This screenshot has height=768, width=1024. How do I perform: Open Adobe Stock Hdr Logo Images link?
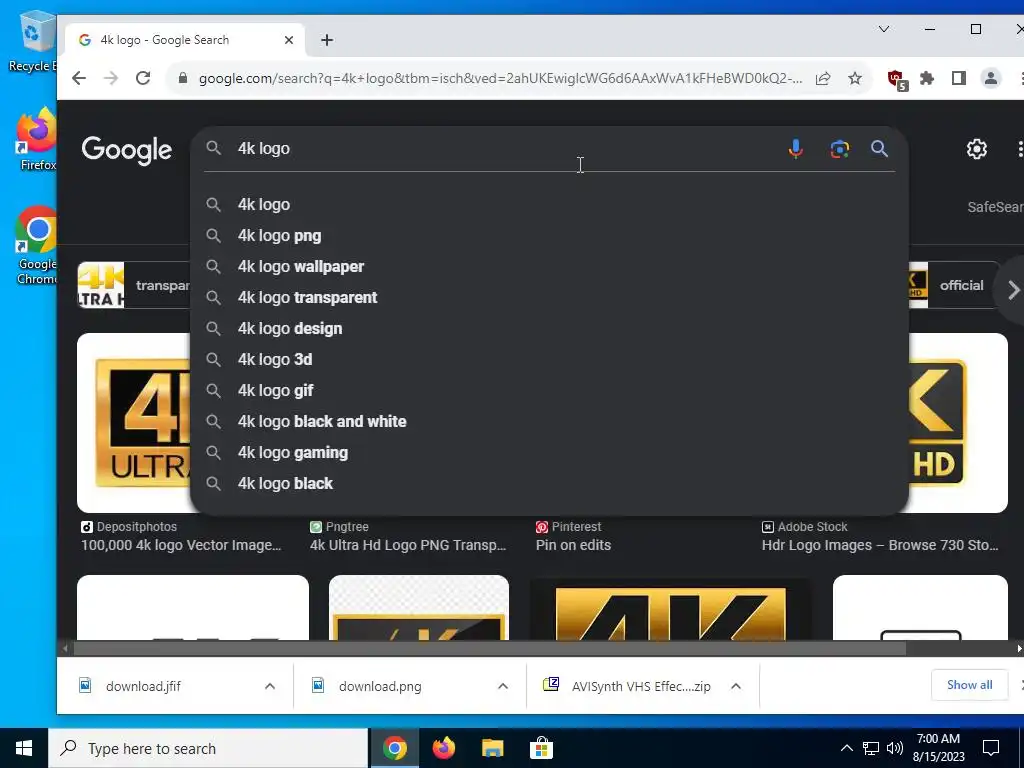click(880, 545)
